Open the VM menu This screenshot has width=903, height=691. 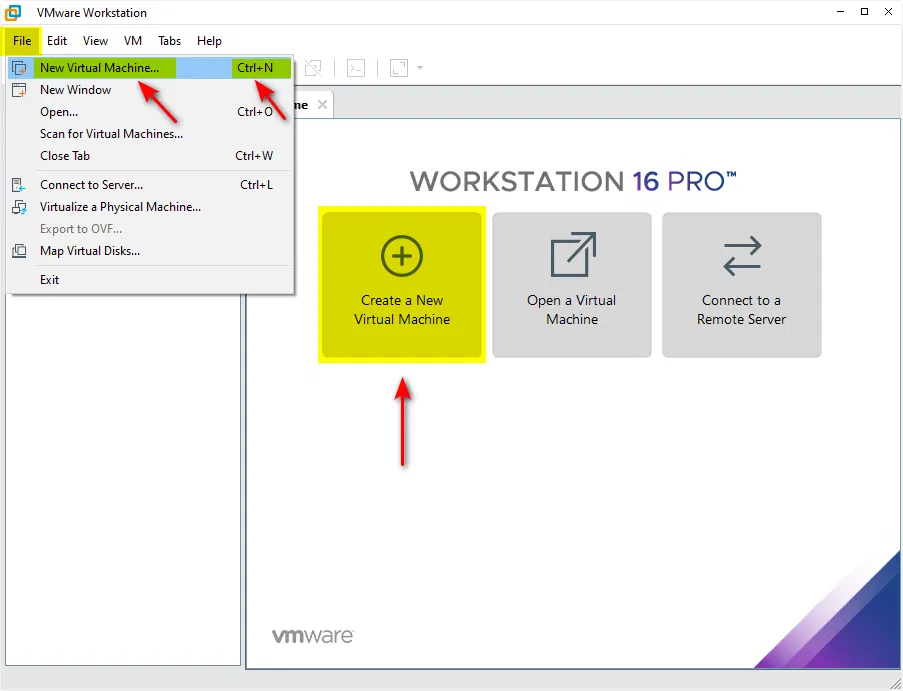(132, 41)
